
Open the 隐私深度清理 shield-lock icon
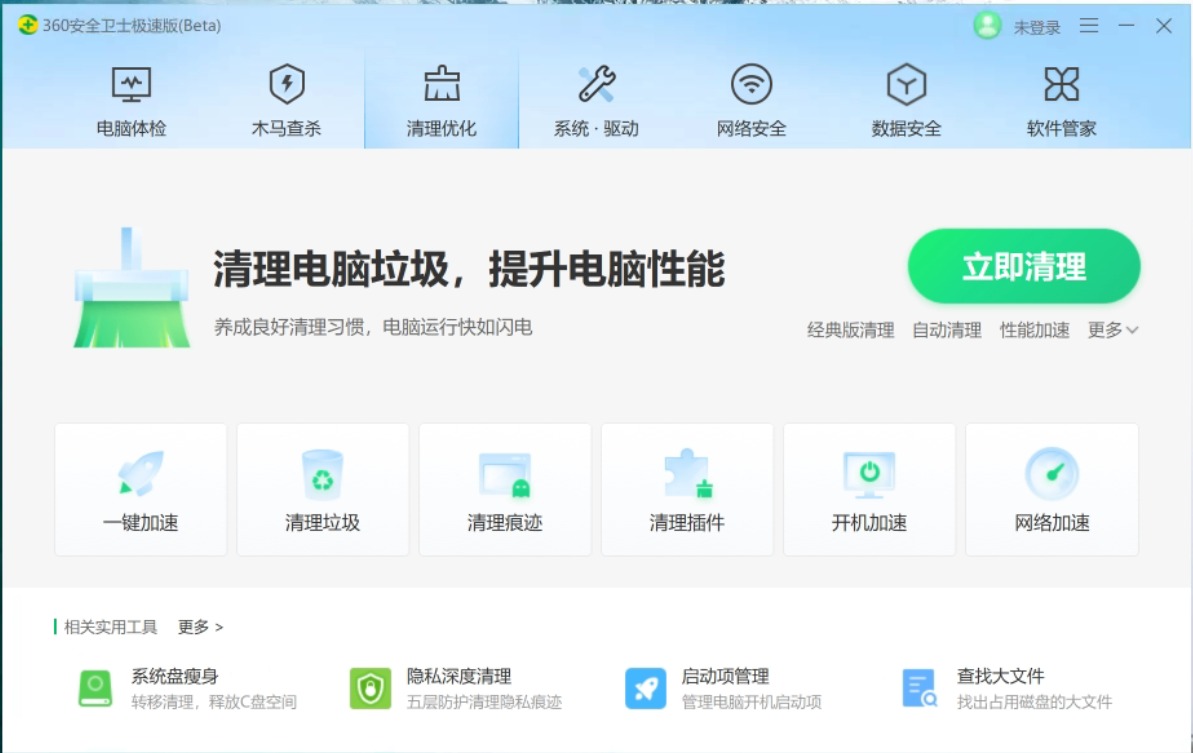click(x=370, y=688)
